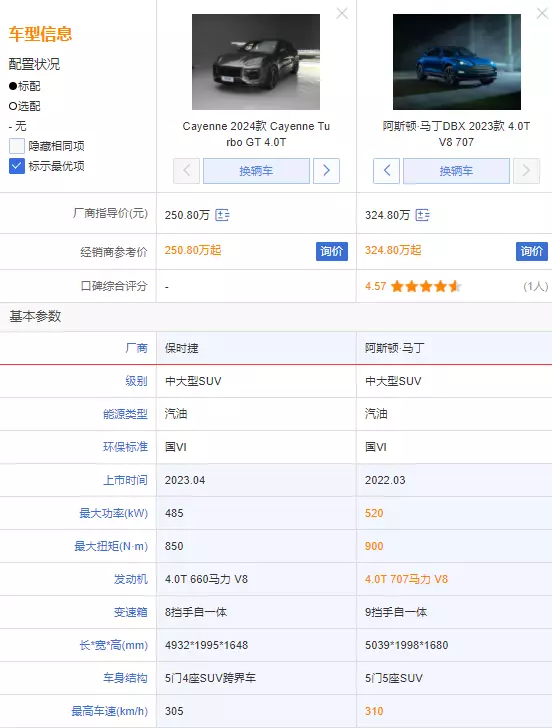Remove the Cayenne column with its X icon

click(342, 13)
